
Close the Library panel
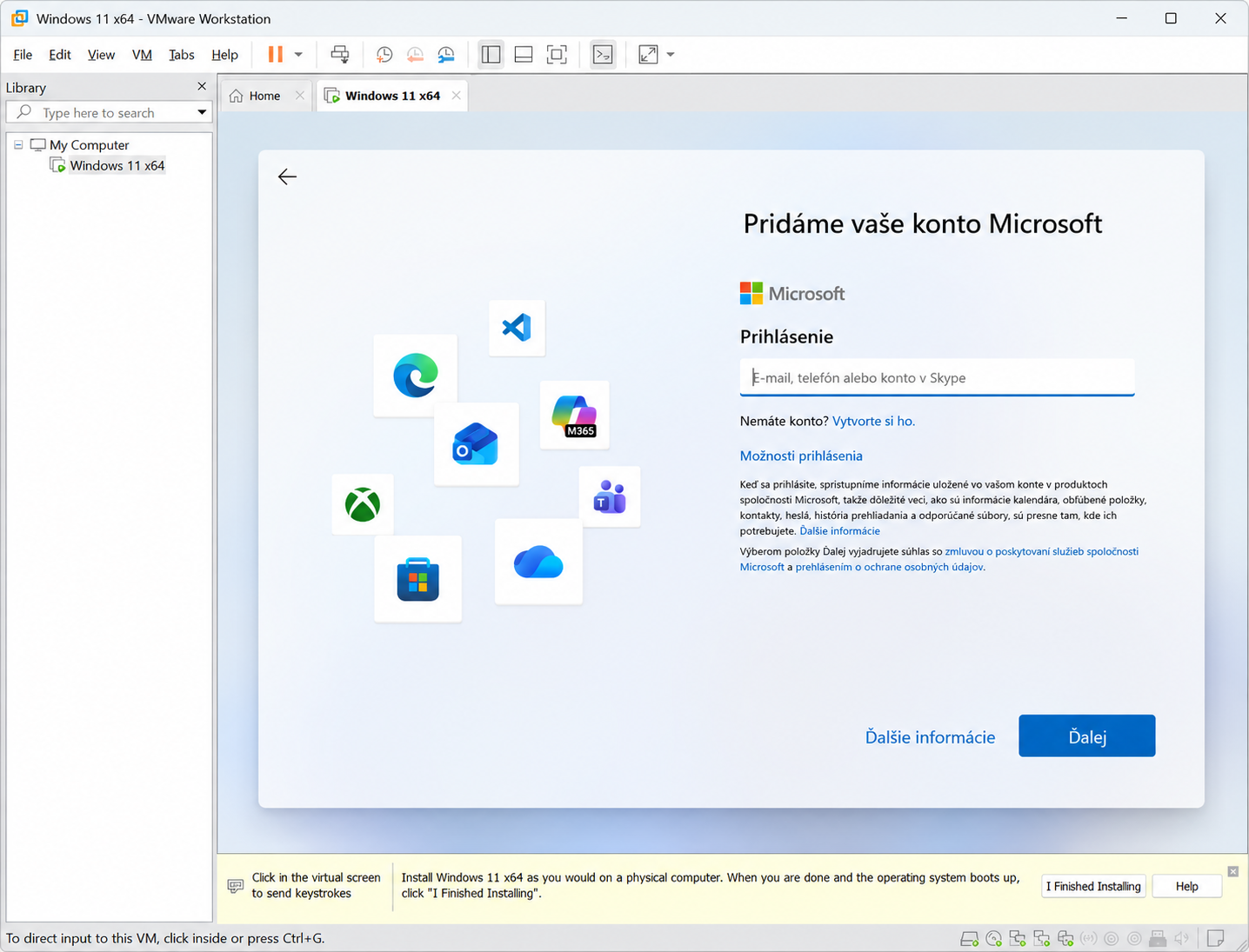click(202, 86)
